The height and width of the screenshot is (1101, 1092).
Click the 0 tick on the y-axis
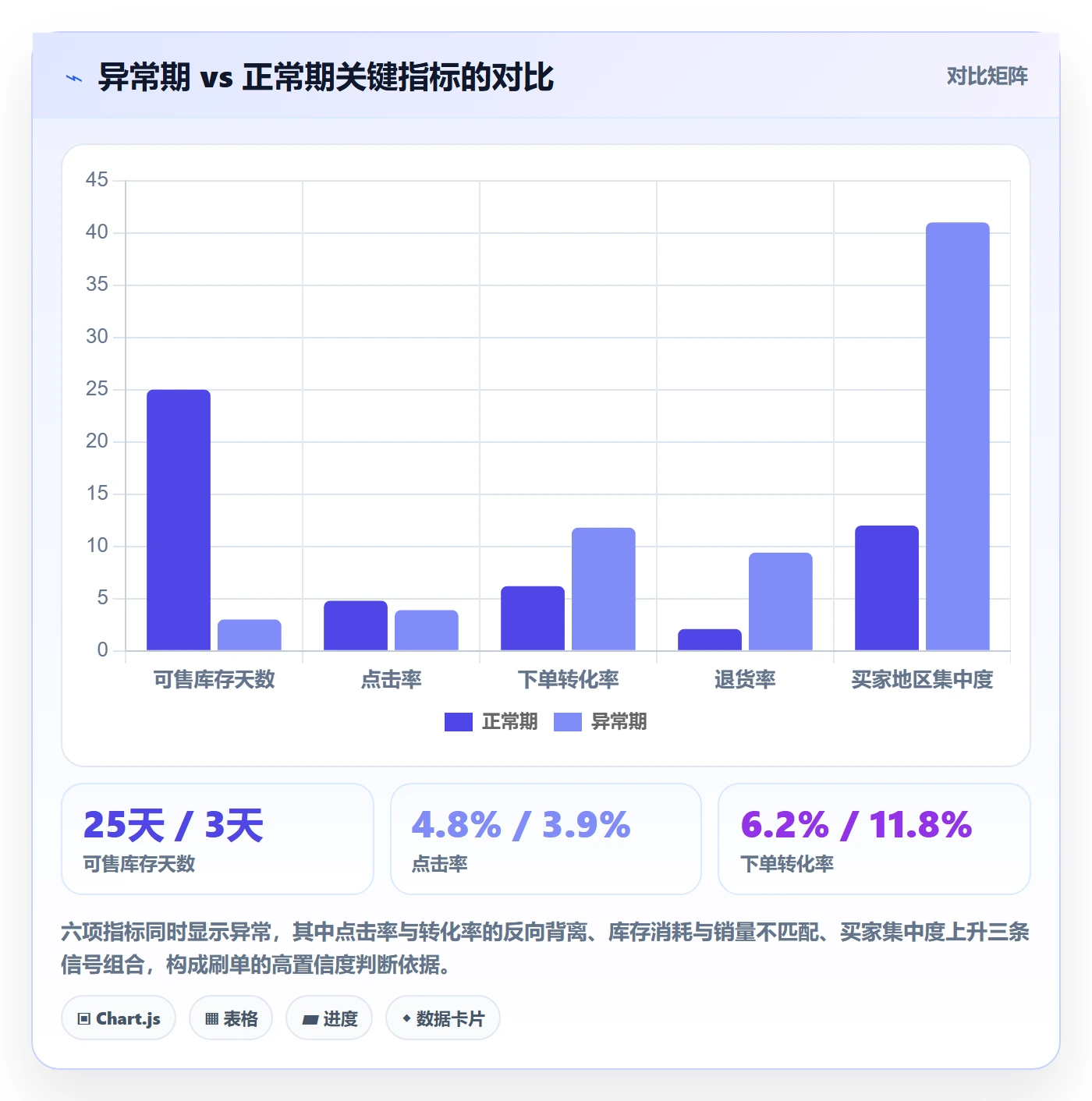coord(103,650)
